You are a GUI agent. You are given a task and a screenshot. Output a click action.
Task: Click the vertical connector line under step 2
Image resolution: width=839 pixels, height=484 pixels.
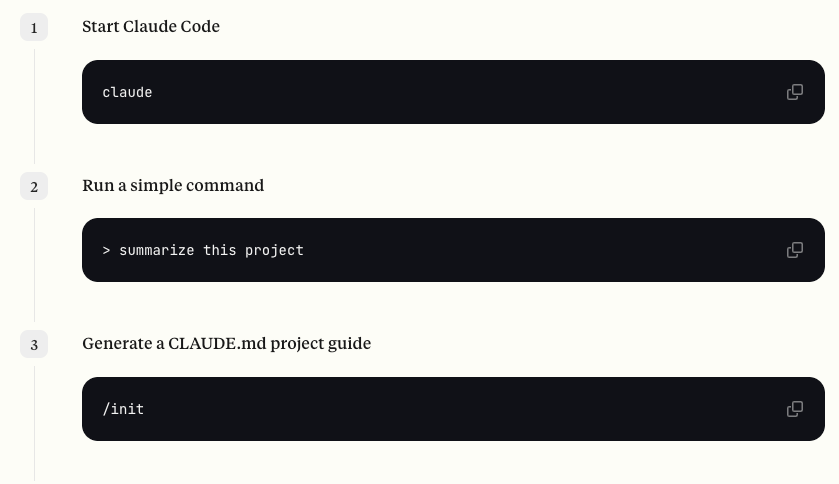tap(34, 265)
